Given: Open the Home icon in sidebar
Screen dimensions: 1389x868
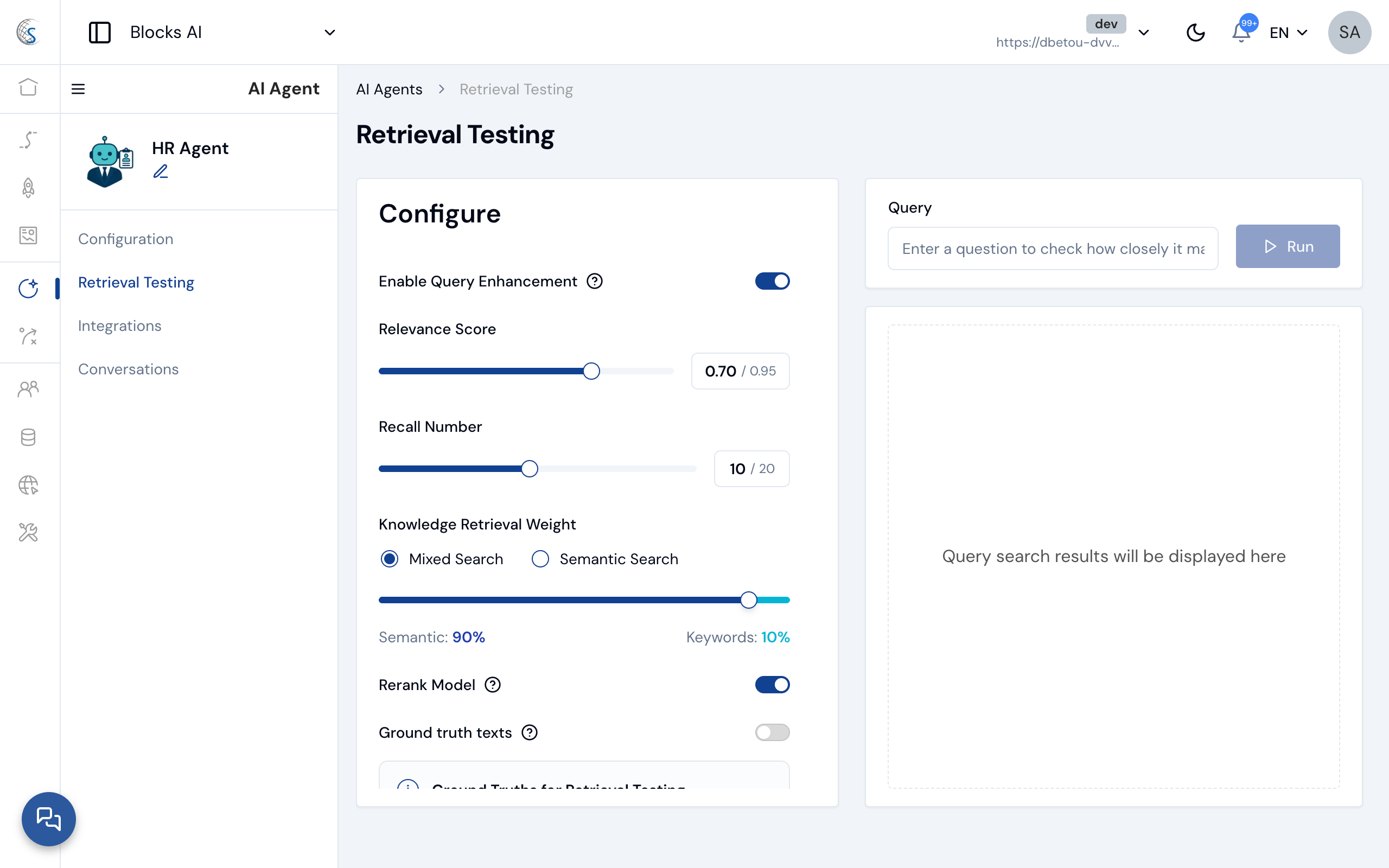Looking at the screenshot, I should point(29,88).
